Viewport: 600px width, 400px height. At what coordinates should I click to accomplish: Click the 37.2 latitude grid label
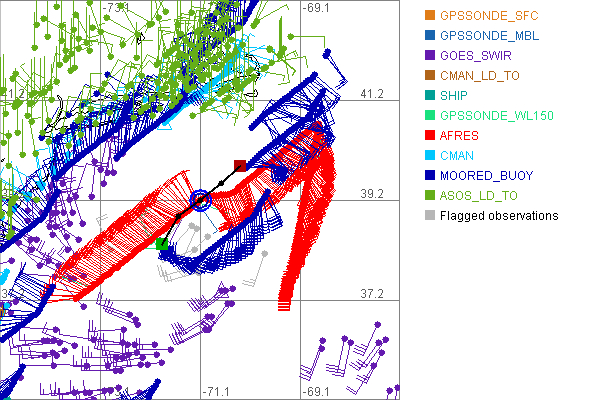pyautogui.click(x=371, y=294)
